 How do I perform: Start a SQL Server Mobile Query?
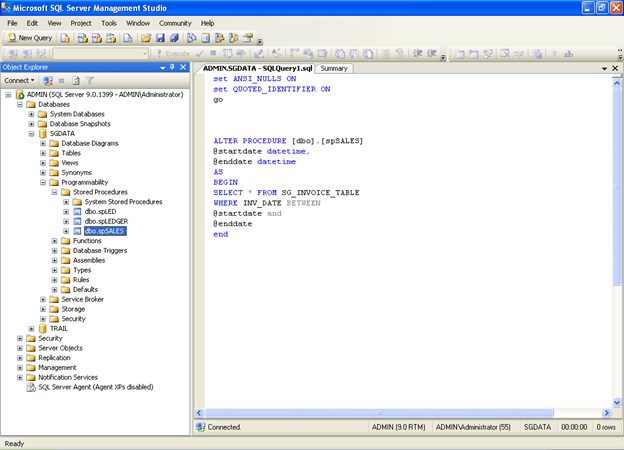click(x=127, y=38)
